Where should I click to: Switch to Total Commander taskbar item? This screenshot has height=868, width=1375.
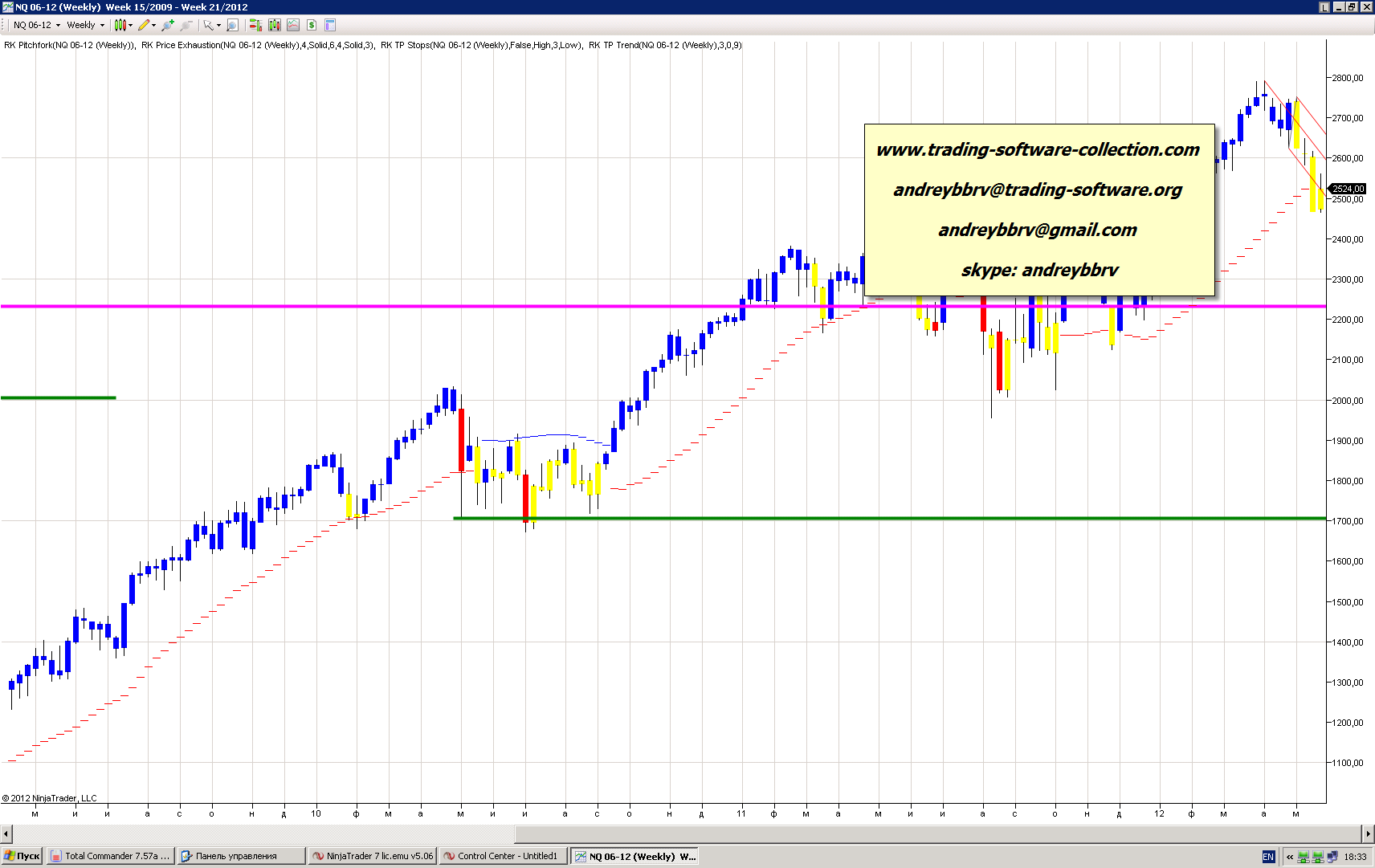click(x=110, y=856)
